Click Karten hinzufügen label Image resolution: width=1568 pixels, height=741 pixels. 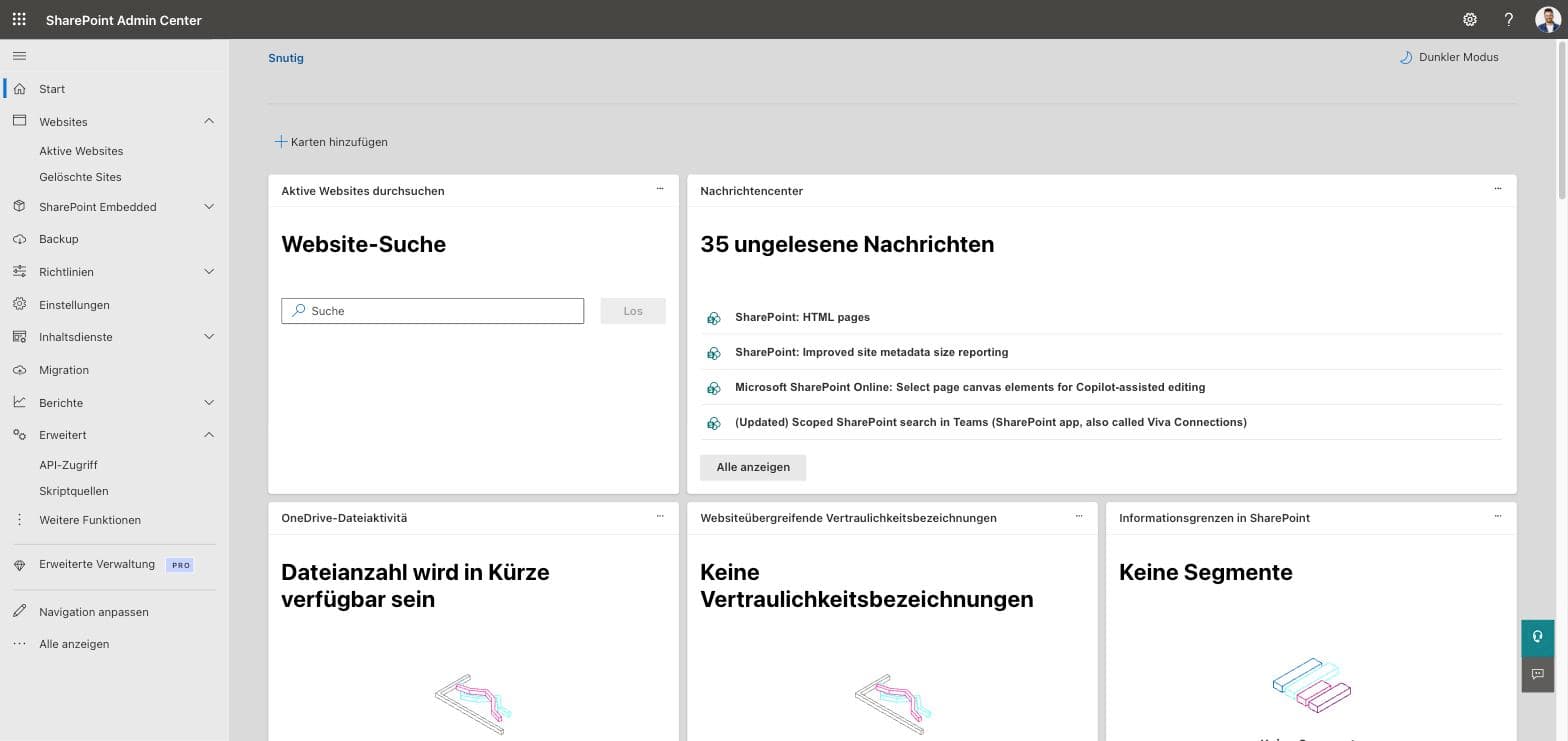339,142
